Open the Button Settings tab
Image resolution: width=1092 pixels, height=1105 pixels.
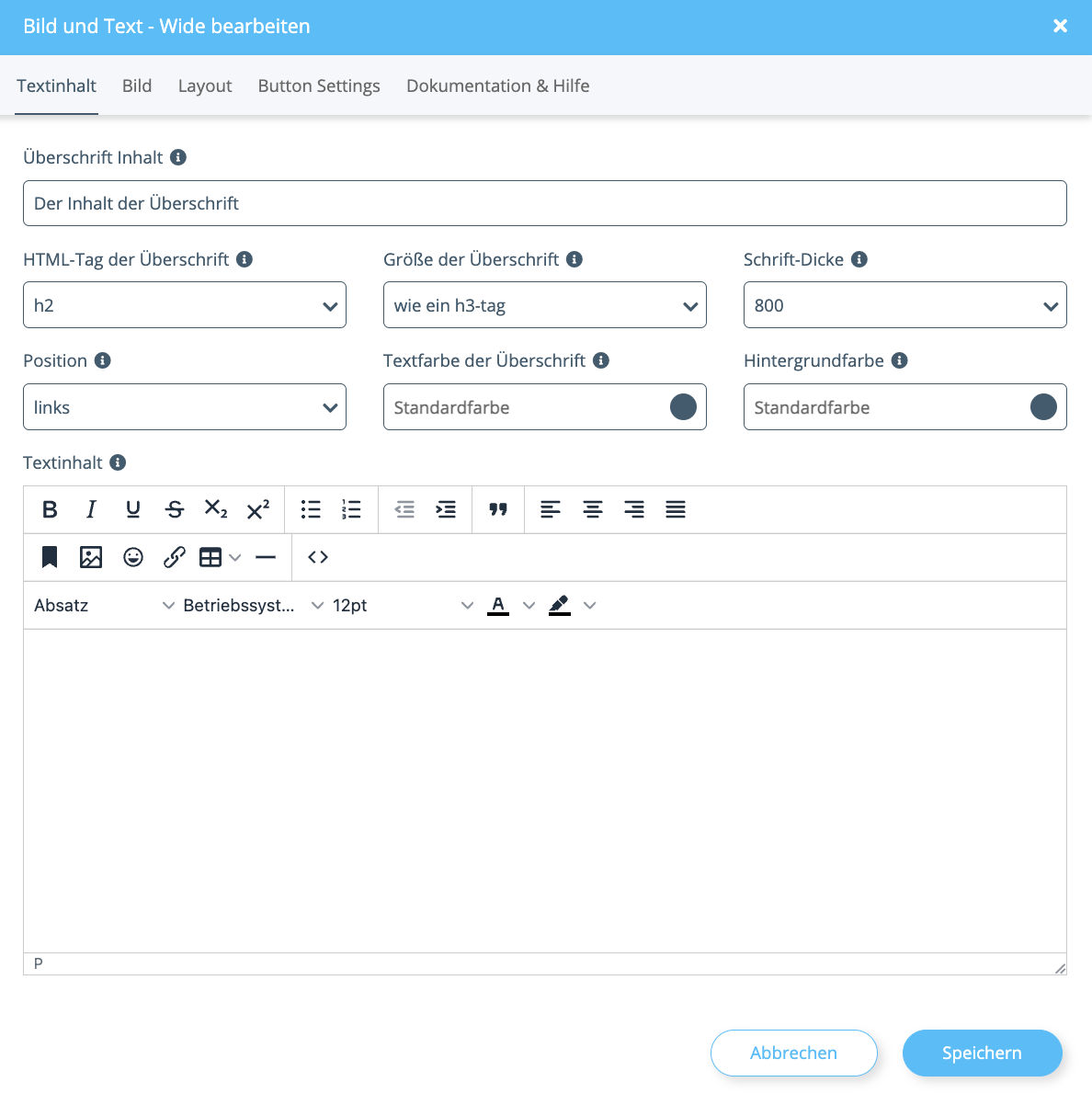click(319, 85)
